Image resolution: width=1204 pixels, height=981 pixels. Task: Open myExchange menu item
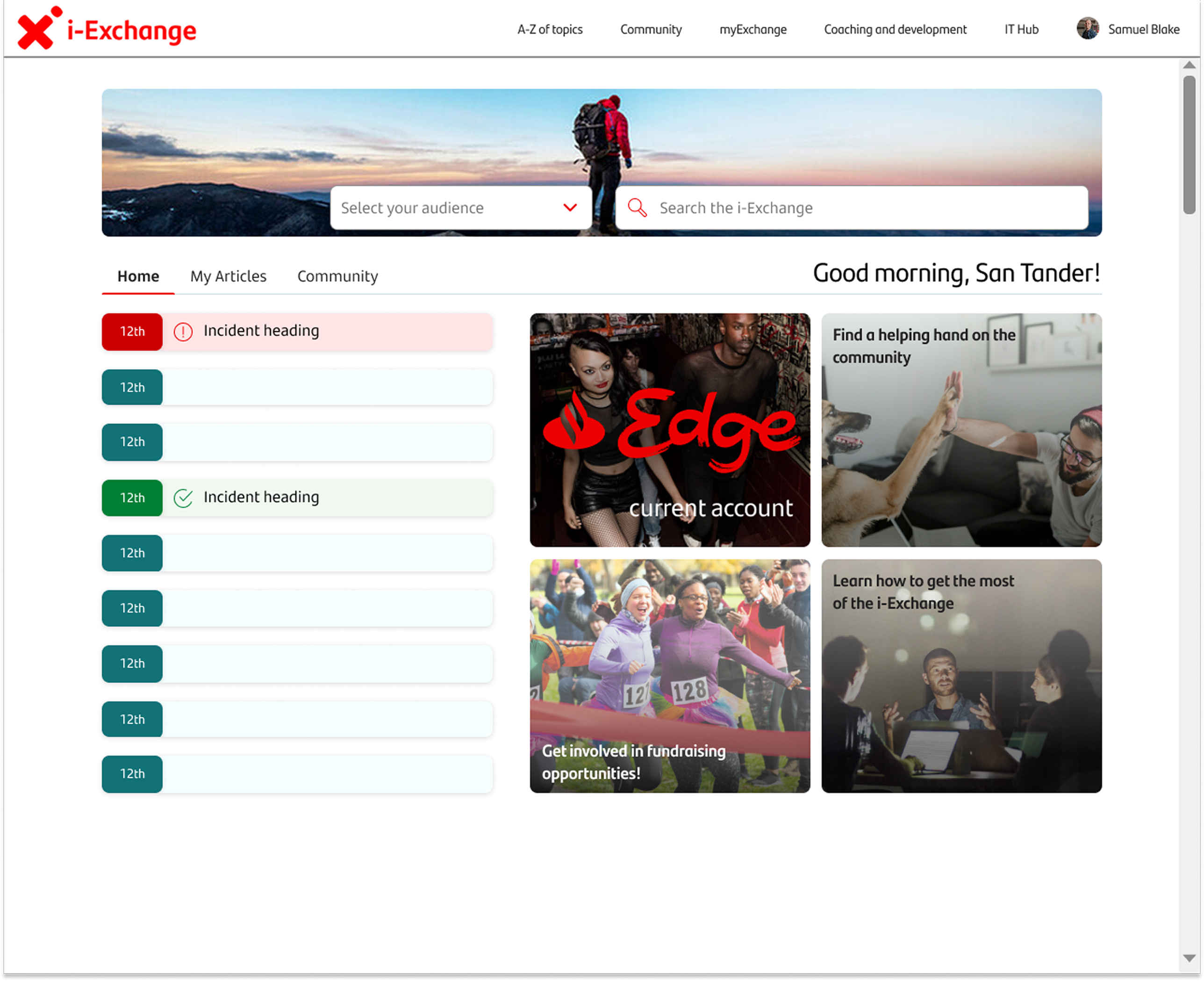pos(753,29)
